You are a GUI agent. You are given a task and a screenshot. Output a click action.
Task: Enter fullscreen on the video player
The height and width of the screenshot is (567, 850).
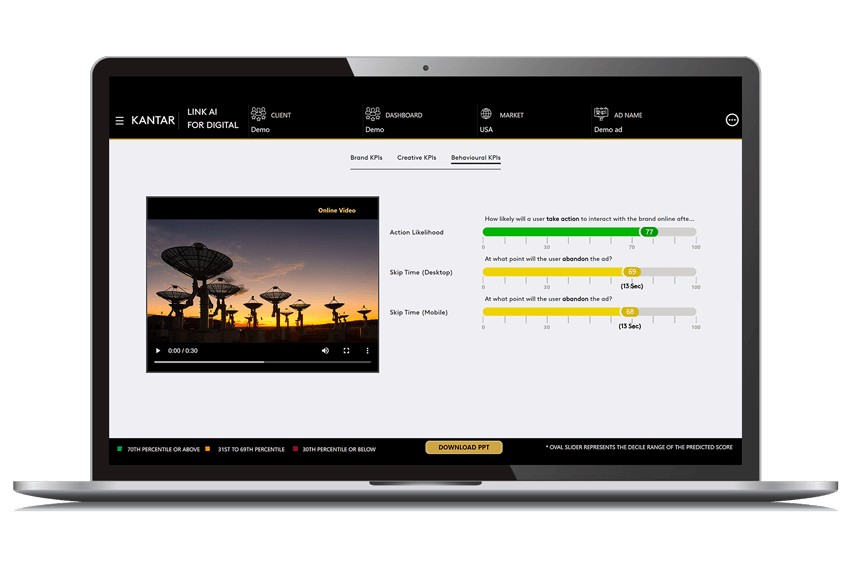[347, 351]
